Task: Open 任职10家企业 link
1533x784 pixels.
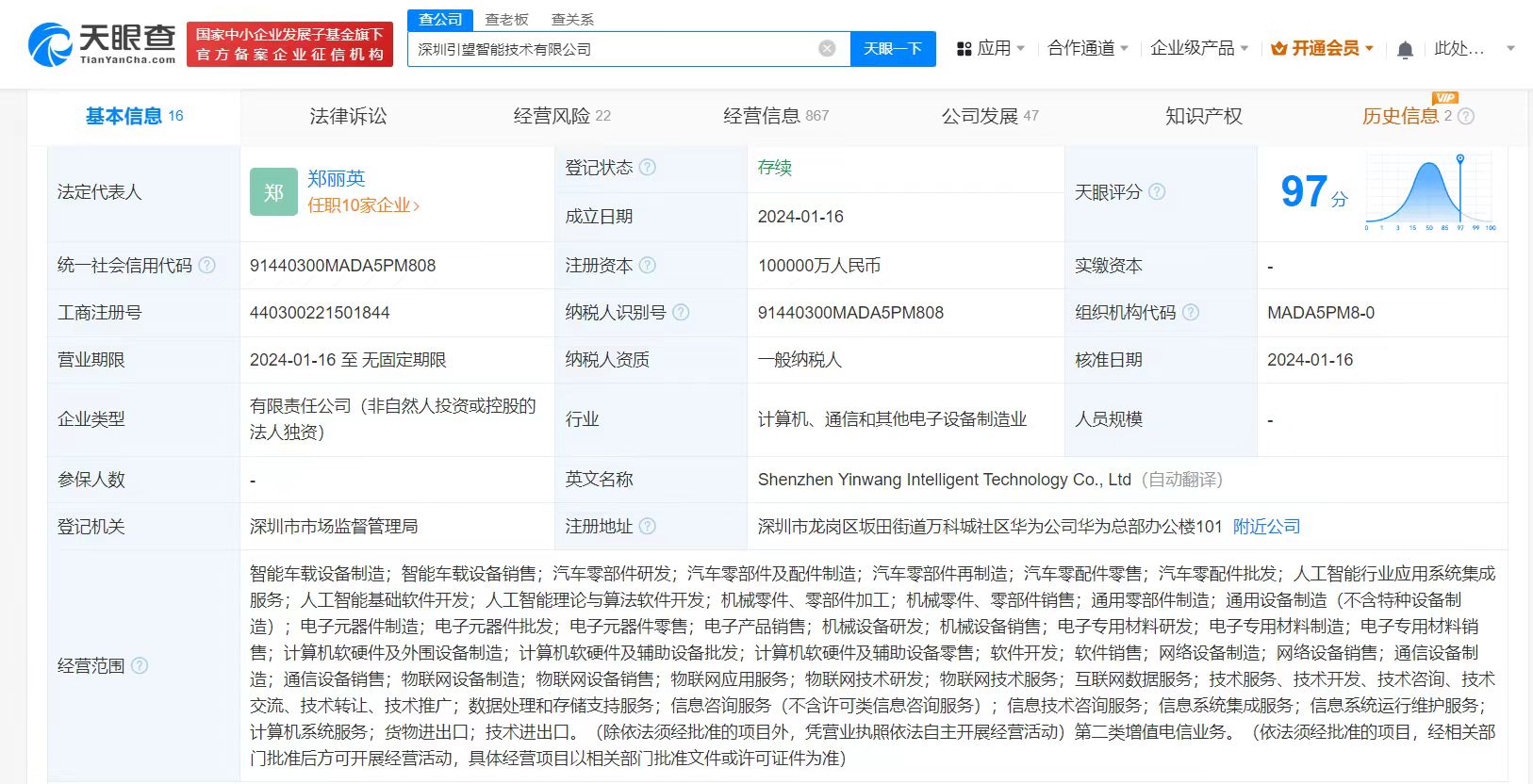Action: pyautogui.click(x=363, y=205)
